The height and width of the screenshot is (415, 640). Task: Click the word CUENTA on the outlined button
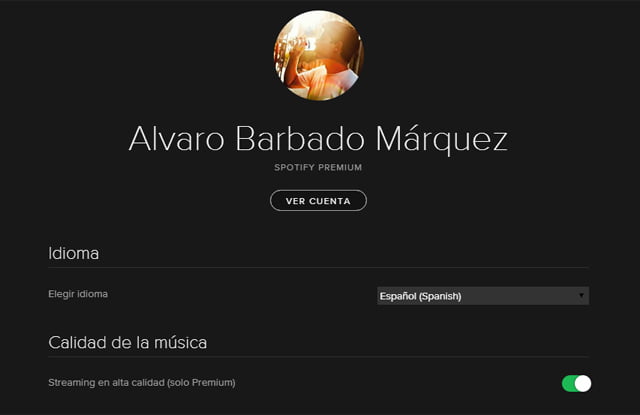tap(330, 201)
